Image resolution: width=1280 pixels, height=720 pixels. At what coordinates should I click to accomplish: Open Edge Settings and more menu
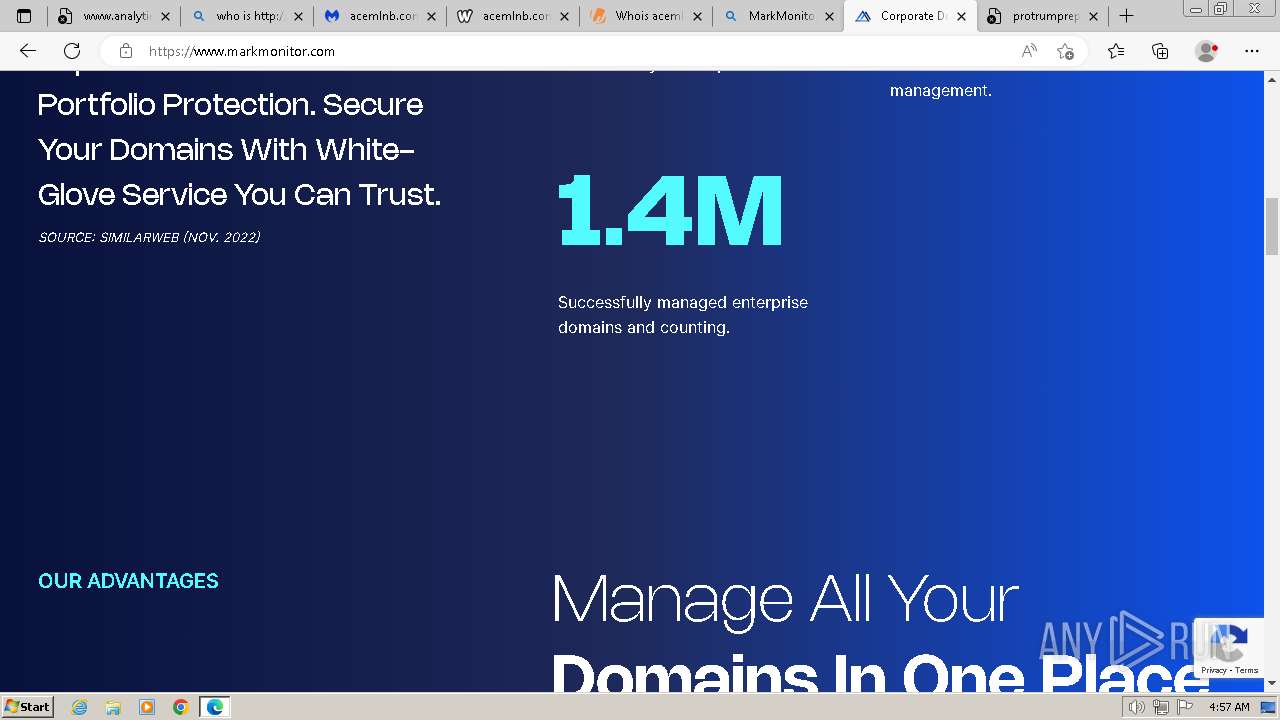point(1252,51)
